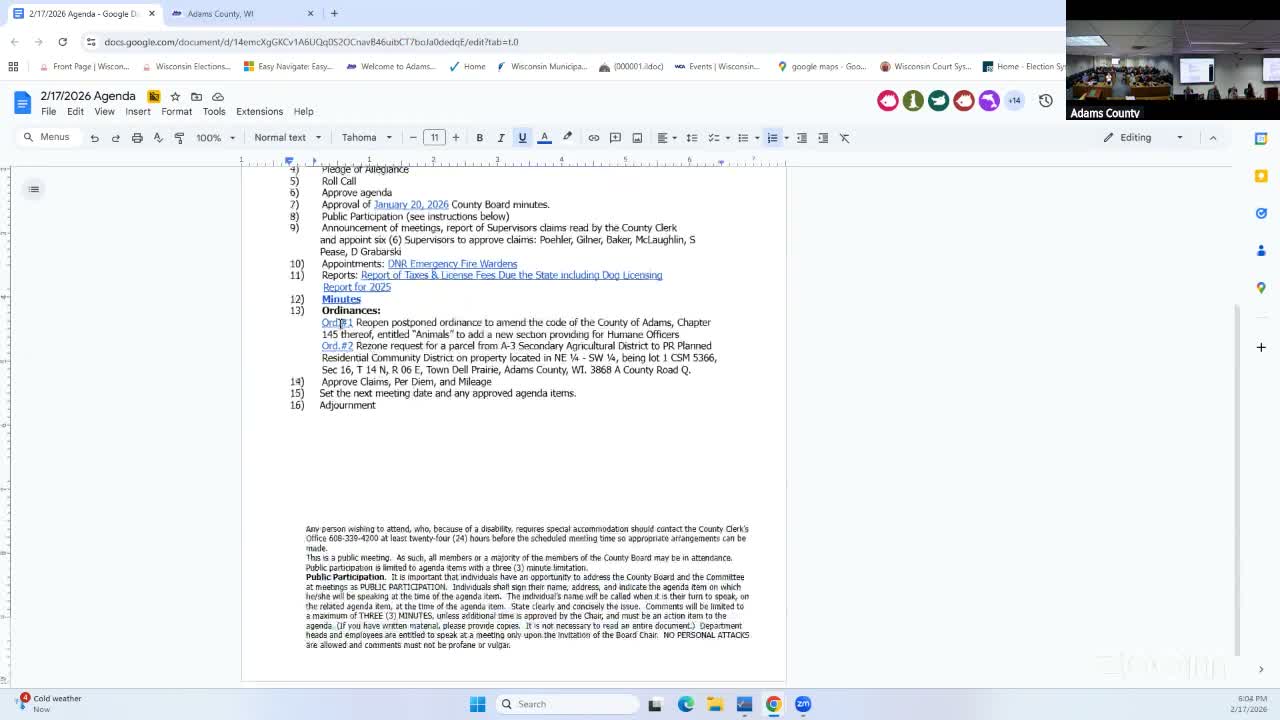Increase the indent level

[823, 138]
